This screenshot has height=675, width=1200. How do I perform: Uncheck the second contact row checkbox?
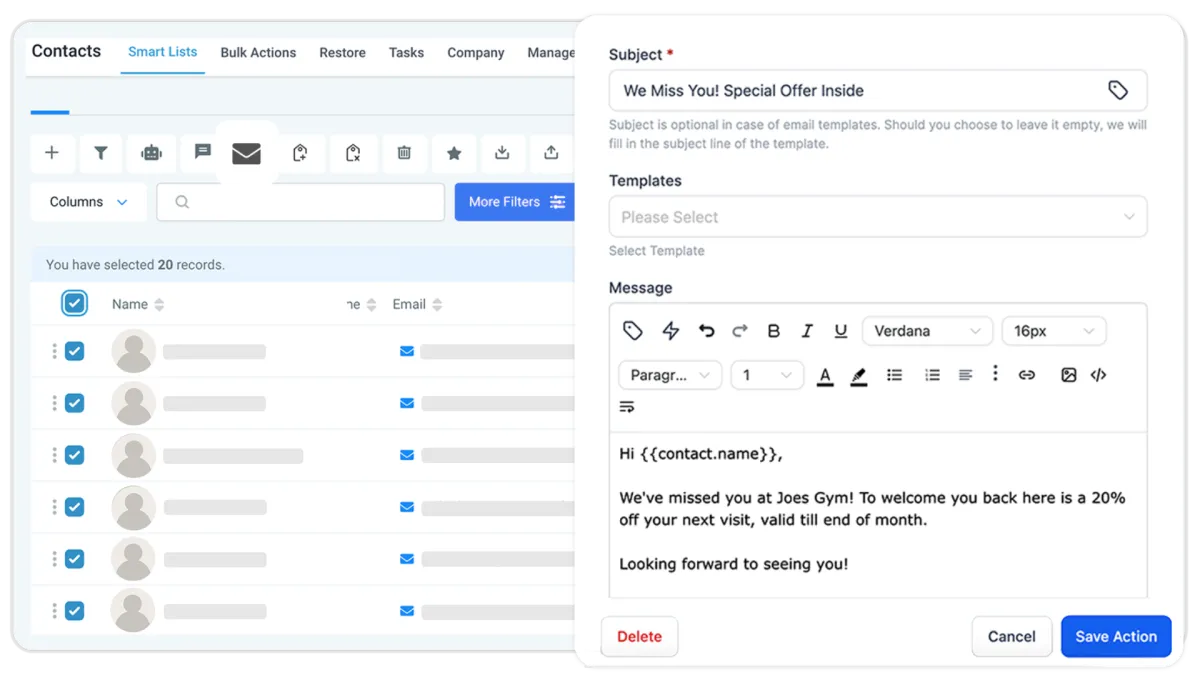74,403
